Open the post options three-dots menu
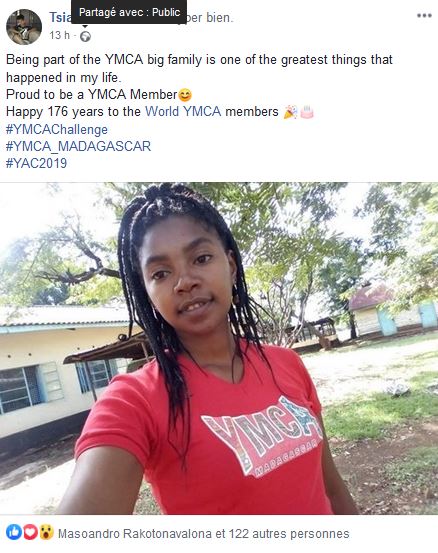This screenshot has height=553, width=438. [424, 16]
